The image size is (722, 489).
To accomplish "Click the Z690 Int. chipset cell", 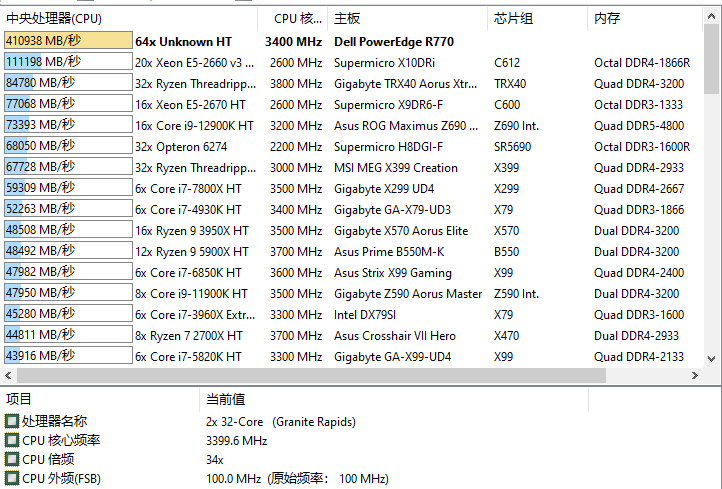I will point(516,126).
